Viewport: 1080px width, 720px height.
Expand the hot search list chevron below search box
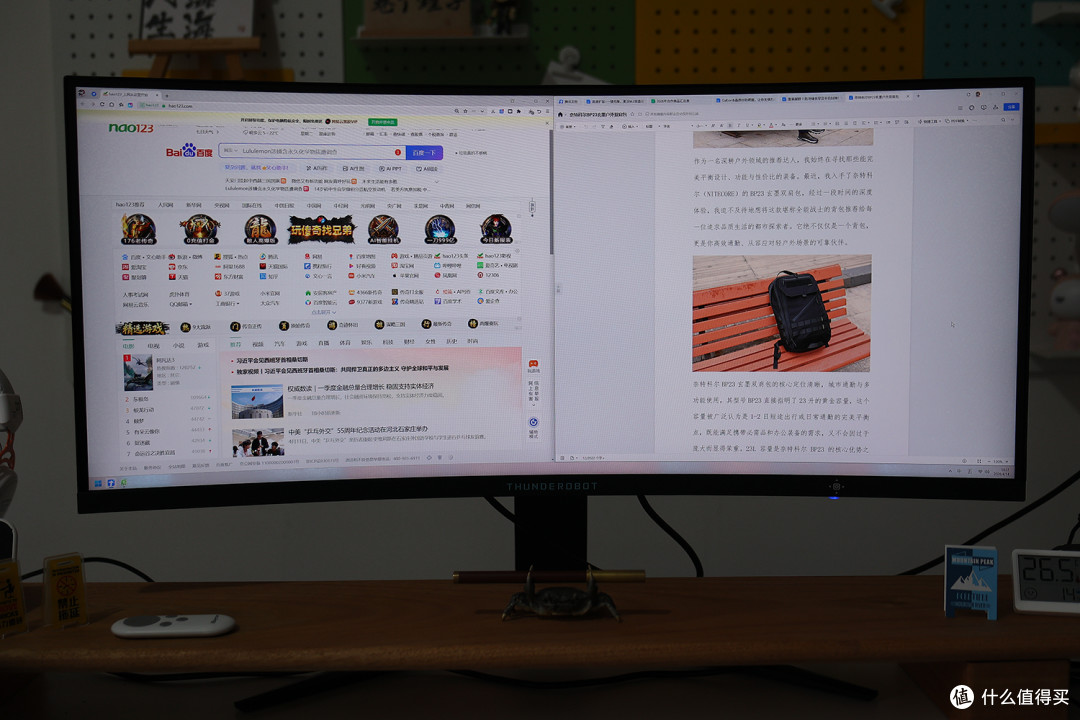[x=437, y=181]
